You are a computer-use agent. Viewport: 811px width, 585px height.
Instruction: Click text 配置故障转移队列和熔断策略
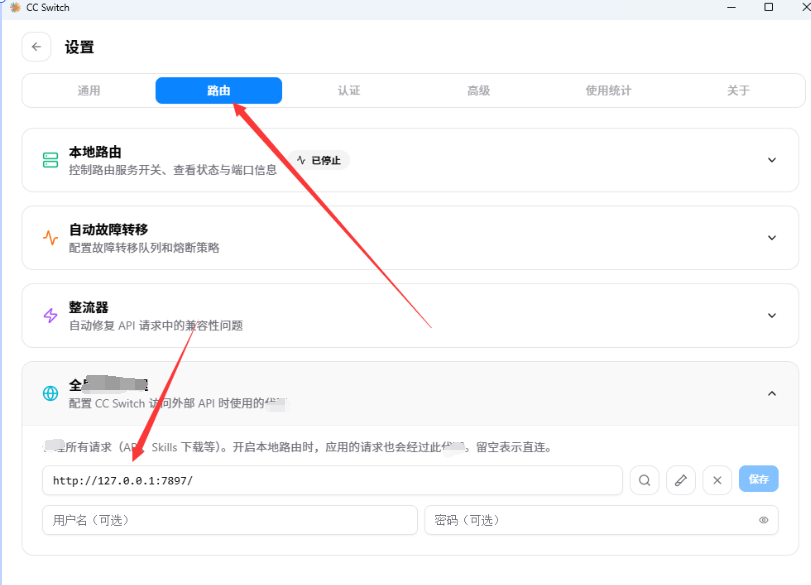coord(144,248)
